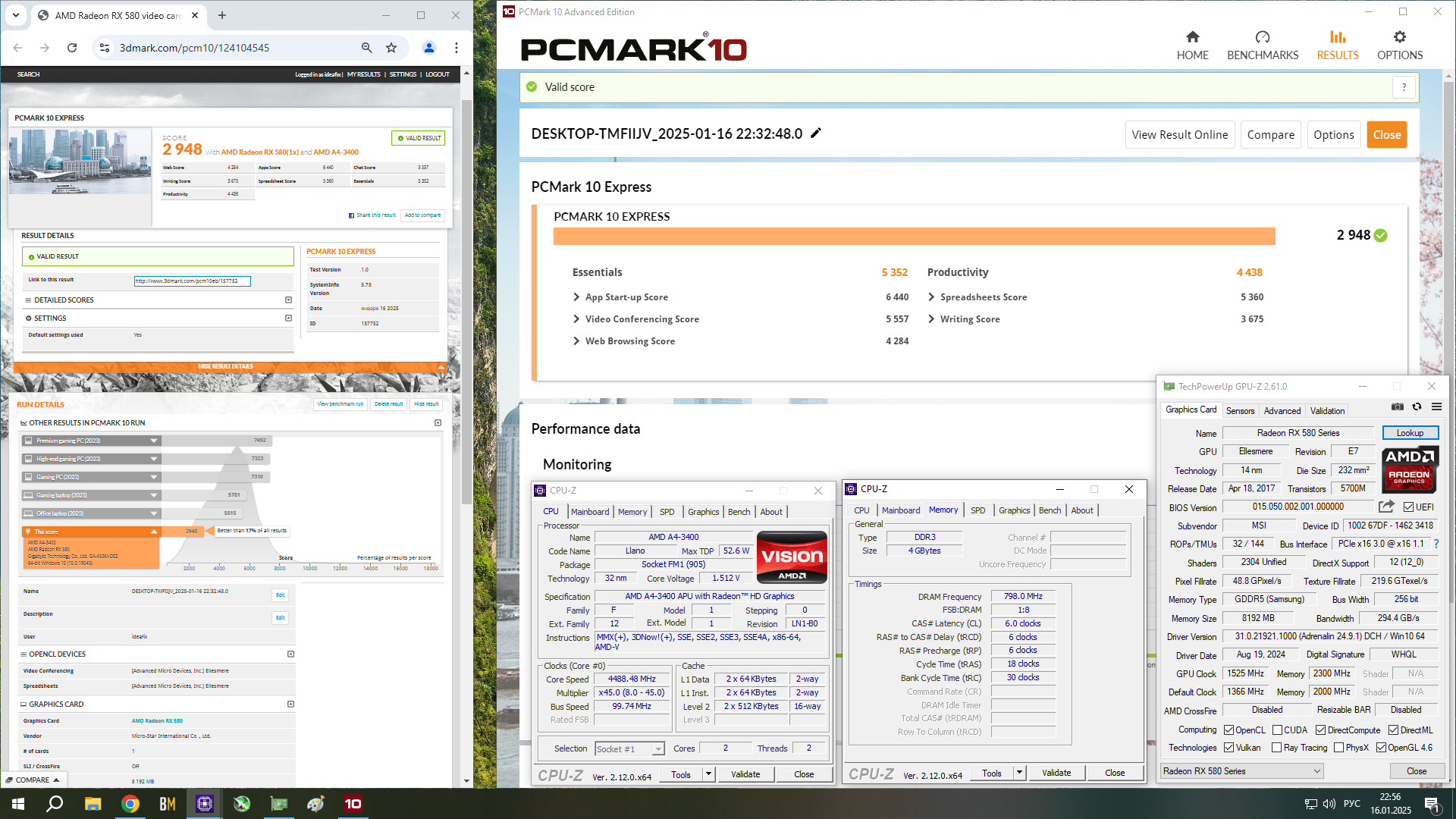The image size is (1456, 819).
Task: Open the Windows Start menu
Action: point(18,804)
